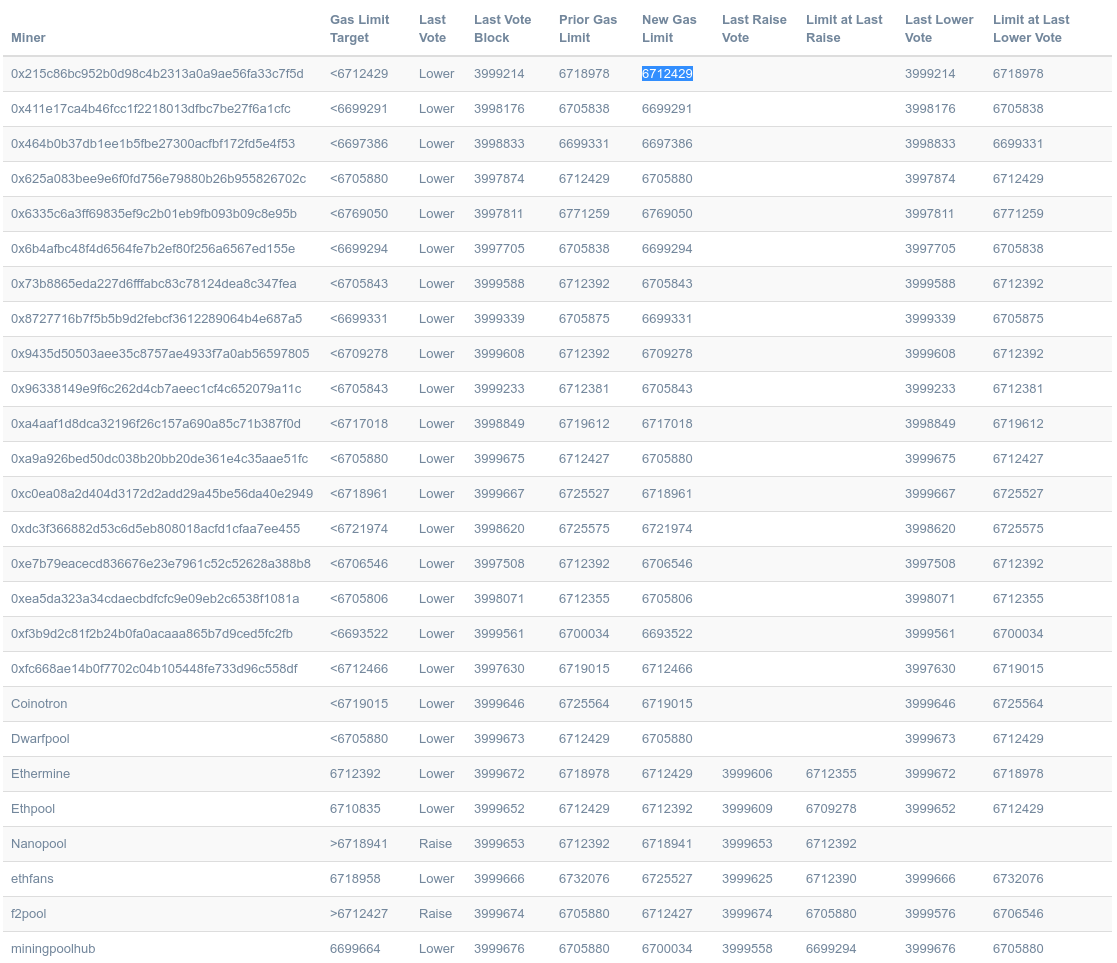
Task: Click Ethermine's last raise vote block 3999606
Action: (x=747, y=773)
